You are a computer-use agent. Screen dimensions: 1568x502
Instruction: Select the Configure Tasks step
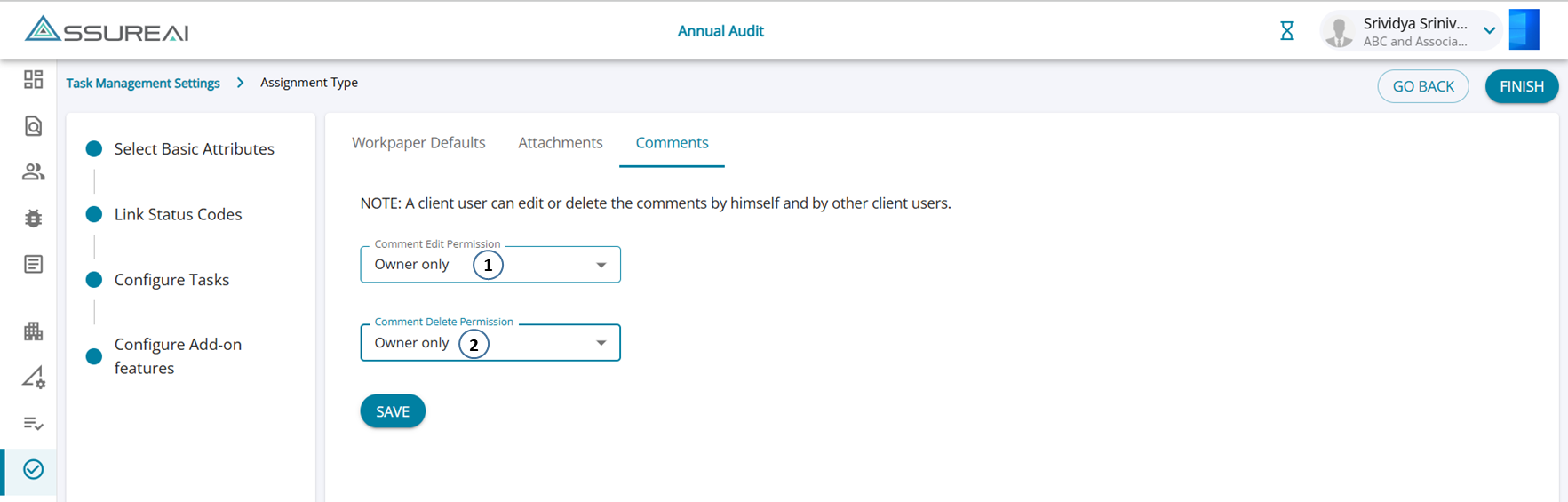pos(171,280)
